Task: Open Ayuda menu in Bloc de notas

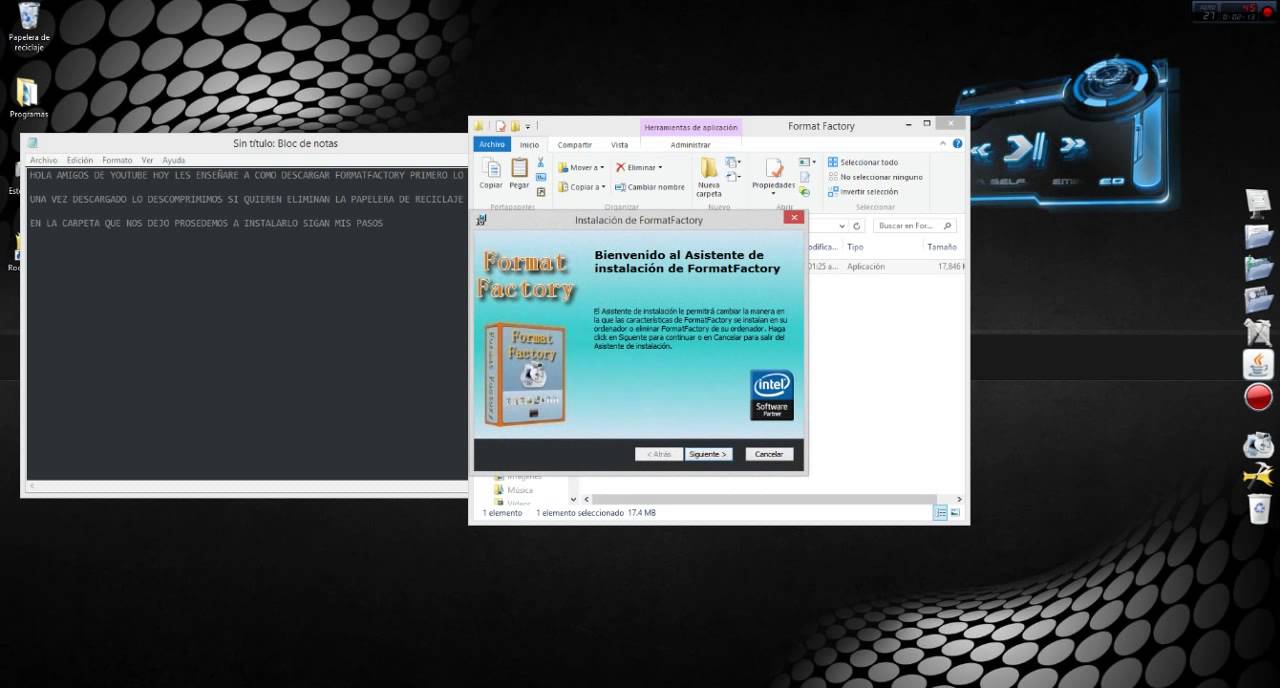Action: [174, 160]
